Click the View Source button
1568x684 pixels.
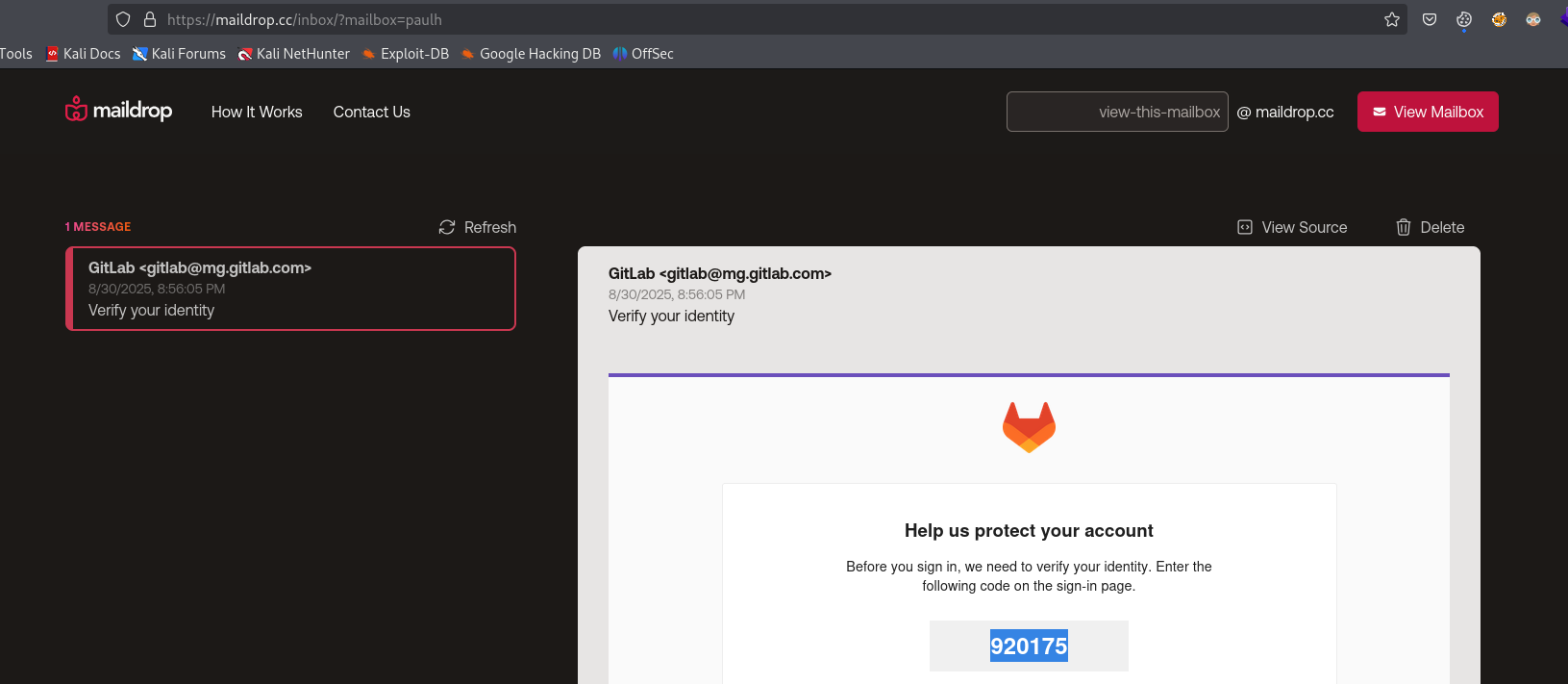tap(1292, 227)
